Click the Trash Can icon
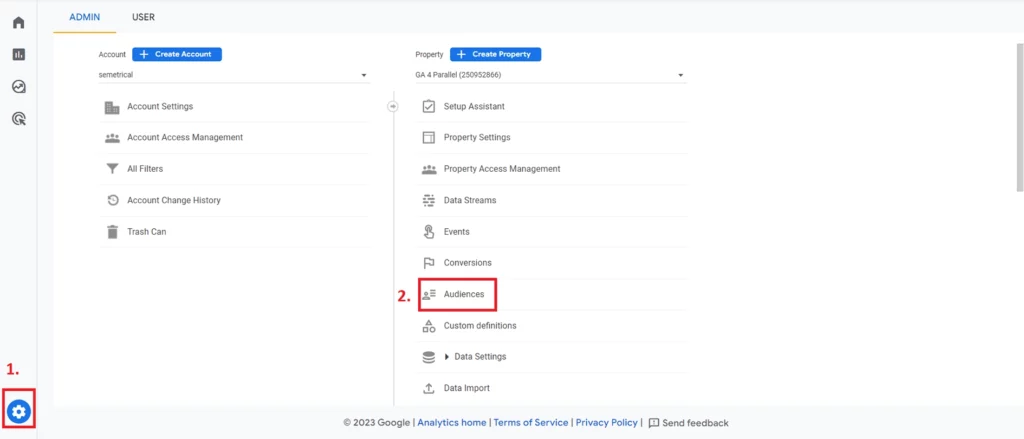 [112, 232]
